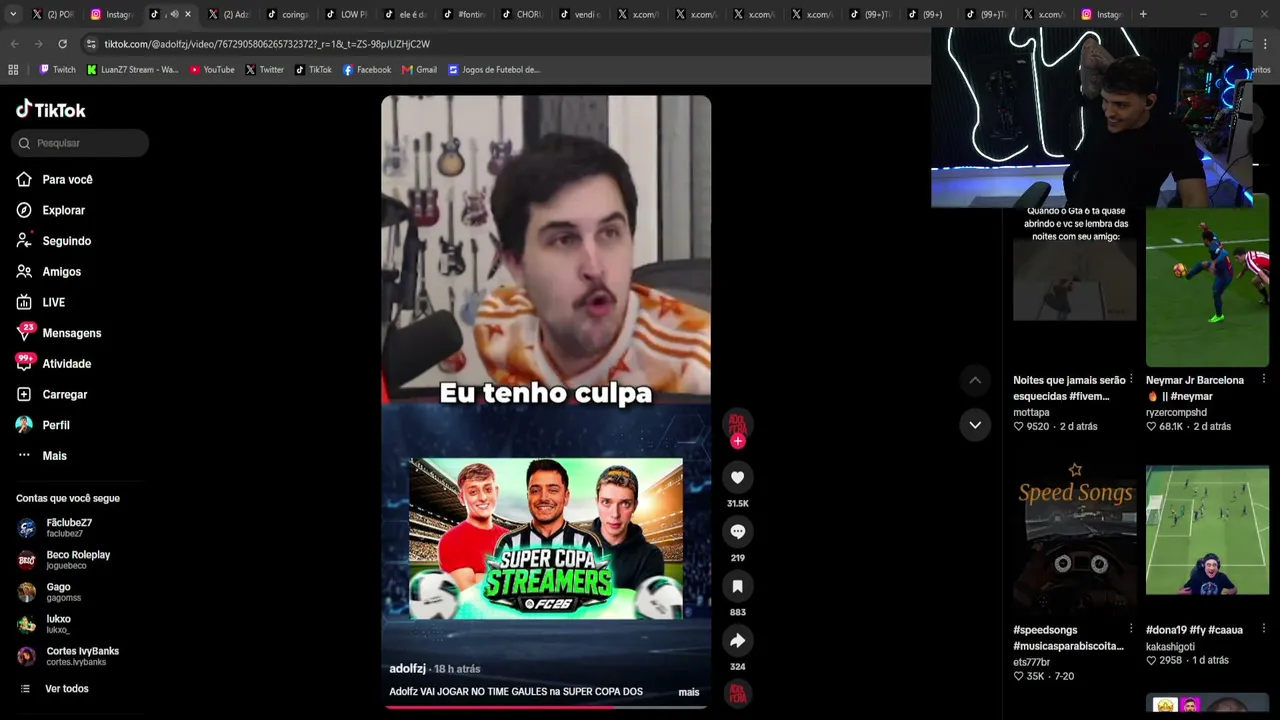
Task: Expand followed accounts with Ver todos
Action: pyautogui.click(x=55, y=689)
